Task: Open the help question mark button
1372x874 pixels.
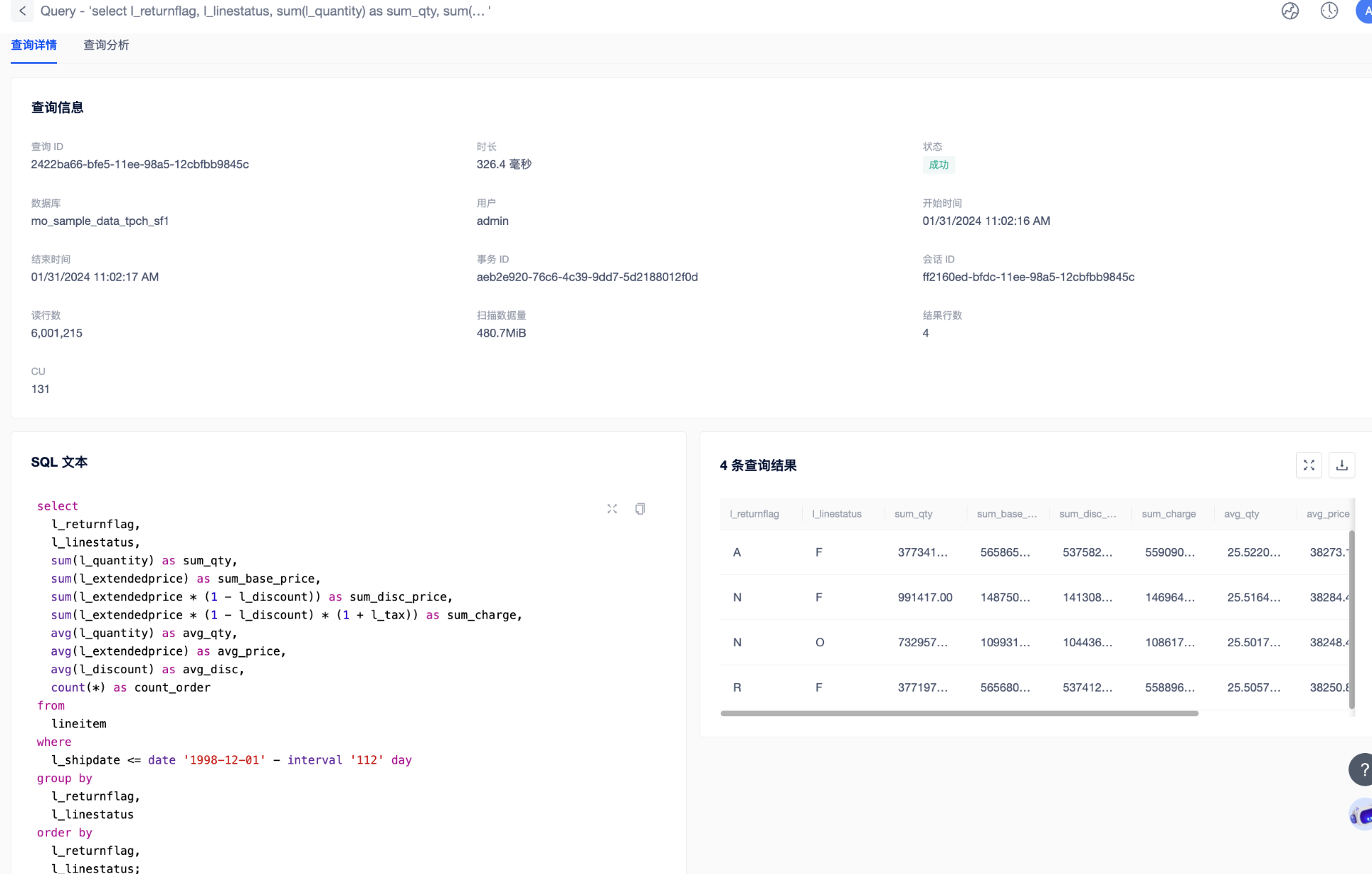Action: 1361,769
